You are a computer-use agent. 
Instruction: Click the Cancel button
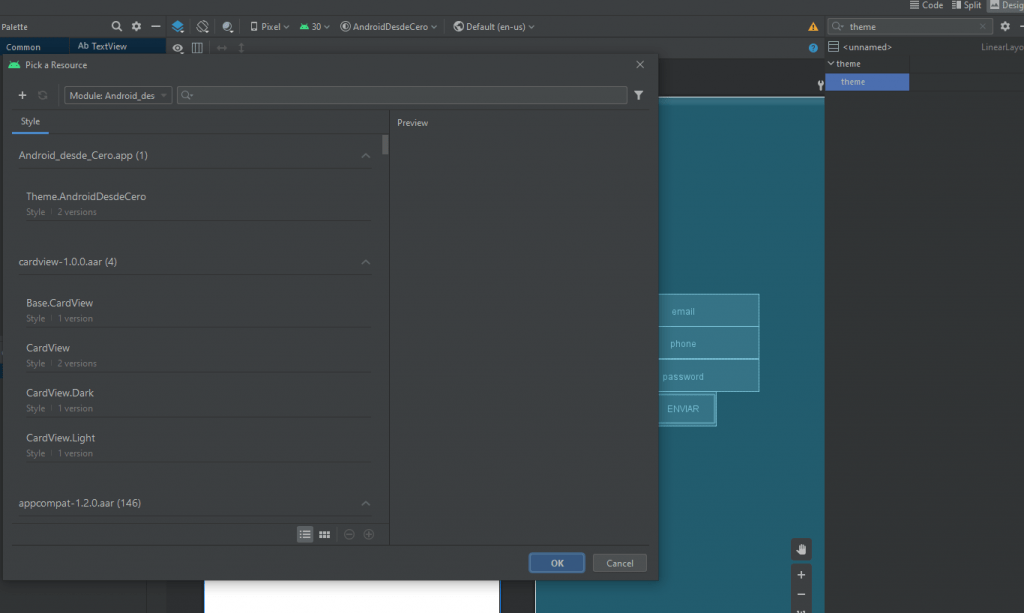point(620,563)
